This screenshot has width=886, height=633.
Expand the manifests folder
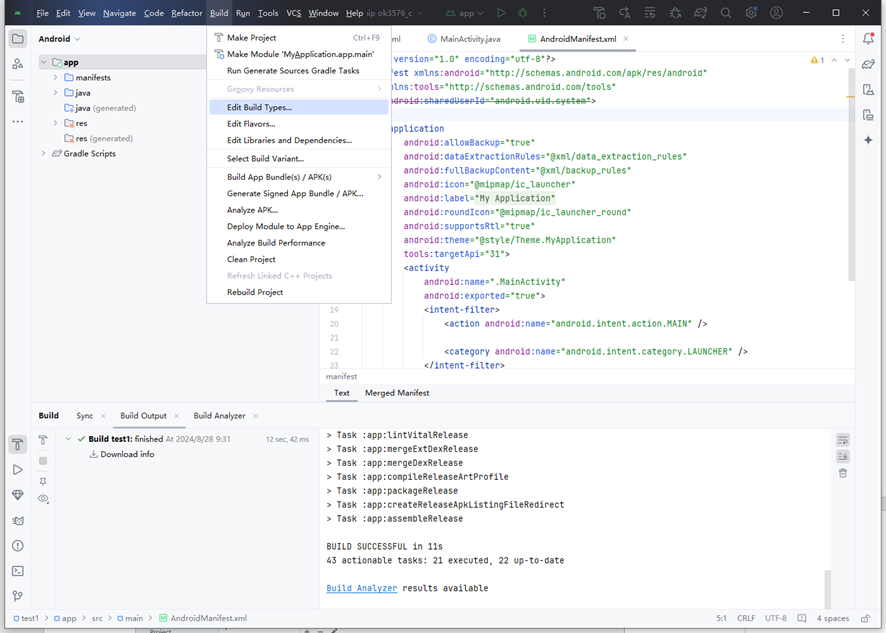coord(55,77)
